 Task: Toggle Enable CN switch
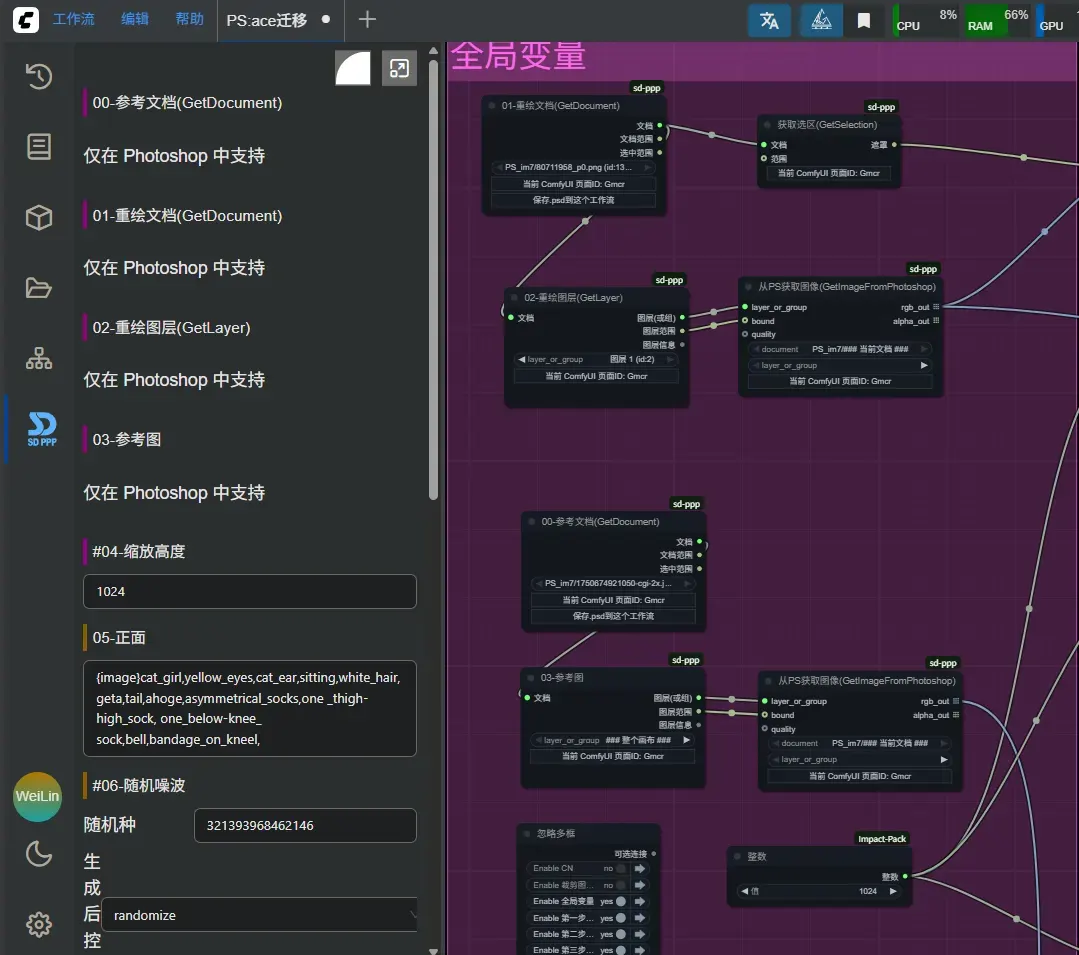[621, 868]
